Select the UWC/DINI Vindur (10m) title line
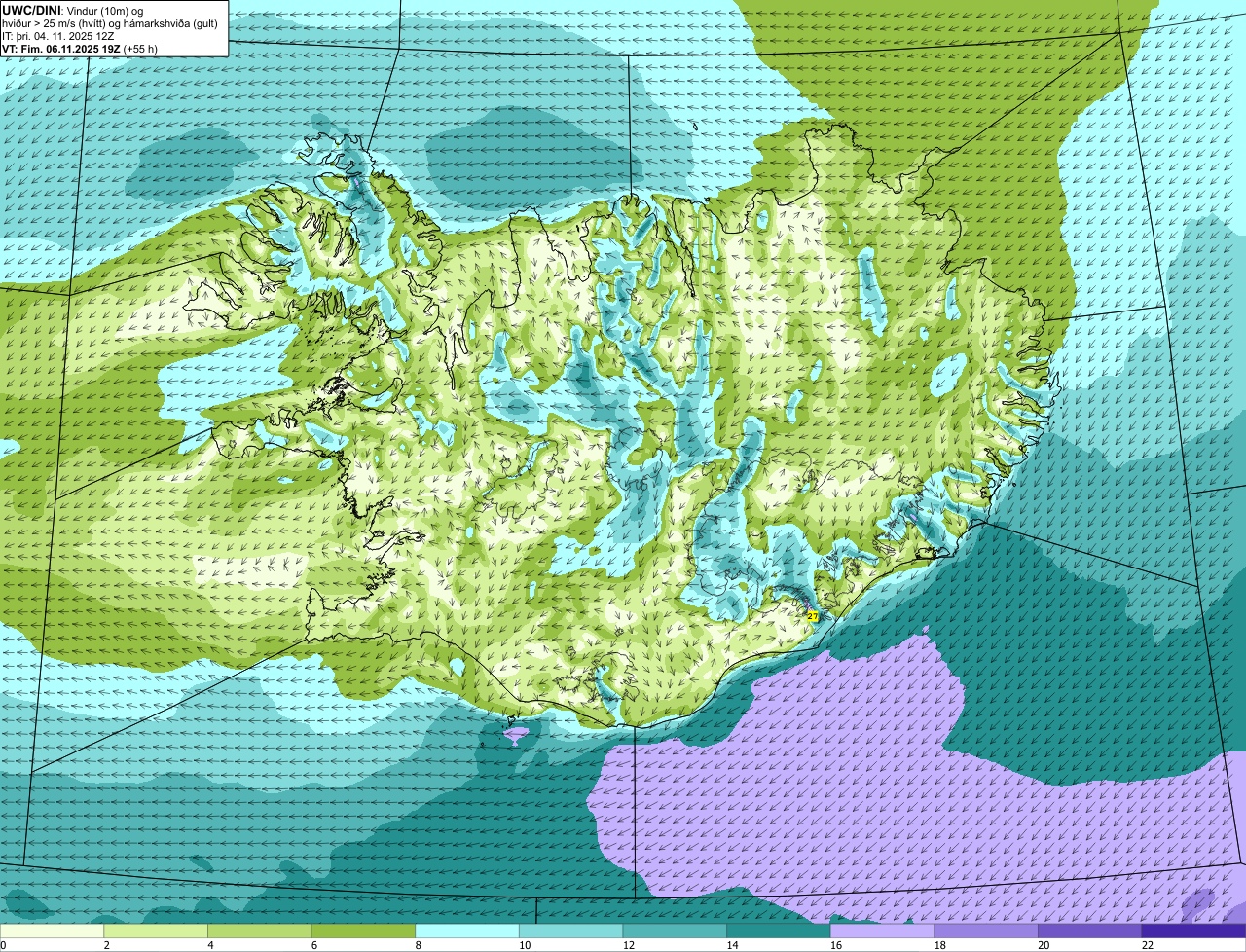 [73, 10]
